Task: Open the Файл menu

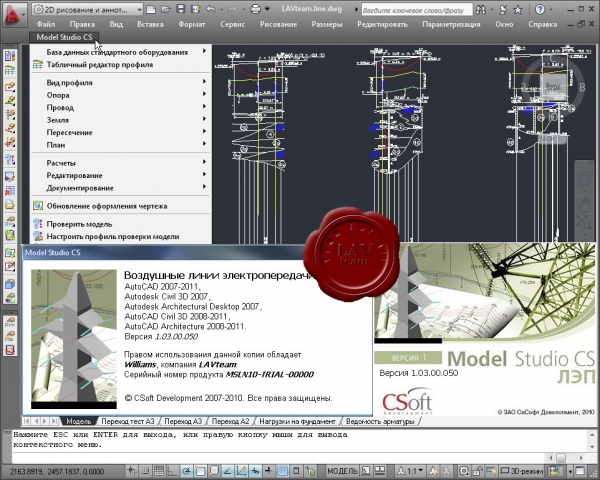Action: (46, 24)
